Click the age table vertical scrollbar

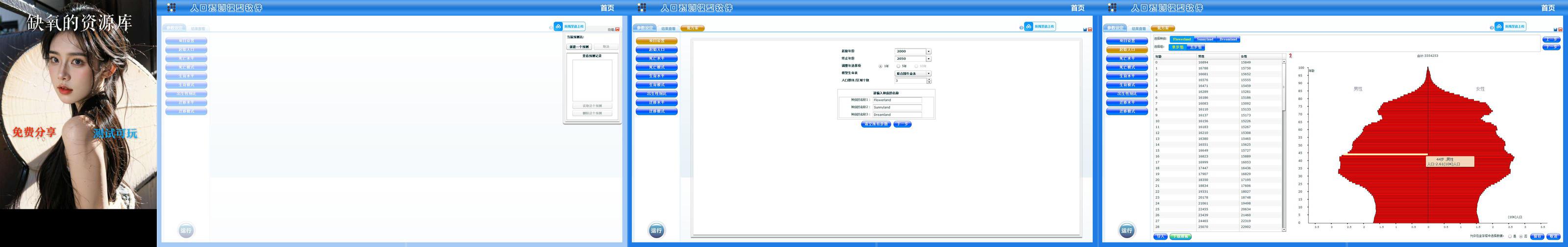tap(1284, 146)
